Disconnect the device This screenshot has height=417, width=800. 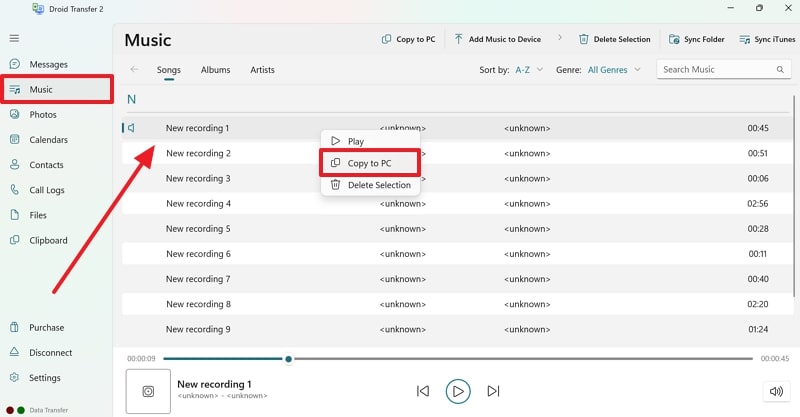[x=50, y=352]
